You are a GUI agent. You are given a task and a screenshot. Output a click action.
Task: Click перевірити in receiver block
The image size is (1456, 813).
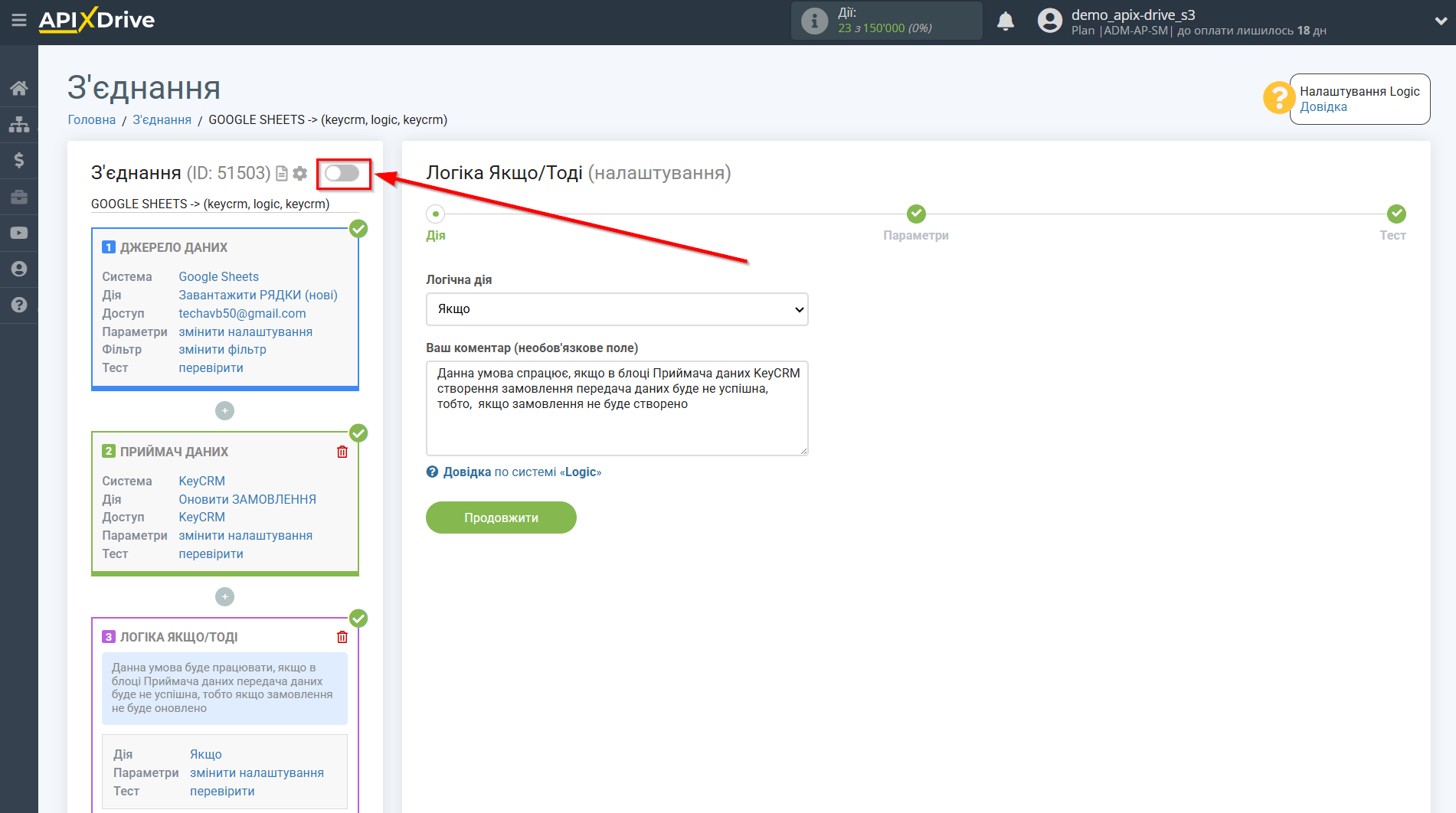coord(211,553)
